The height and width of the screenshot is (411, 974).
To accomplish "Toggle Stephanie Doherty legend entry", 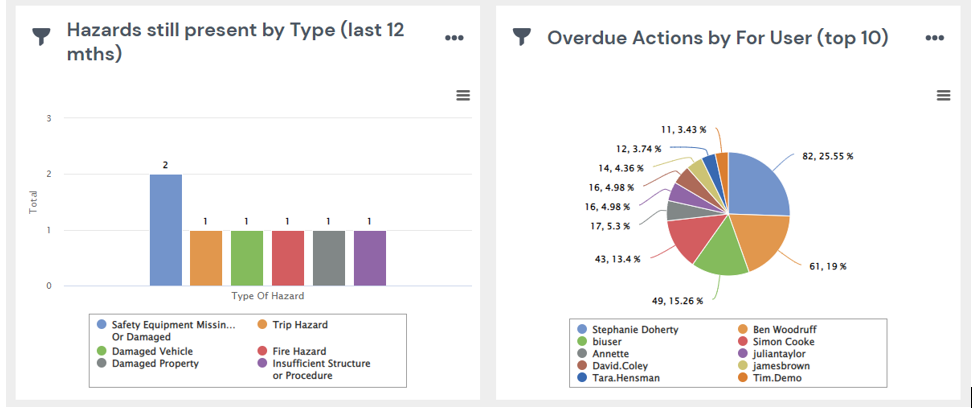I will pyautogui.click(x=635, y=328).
